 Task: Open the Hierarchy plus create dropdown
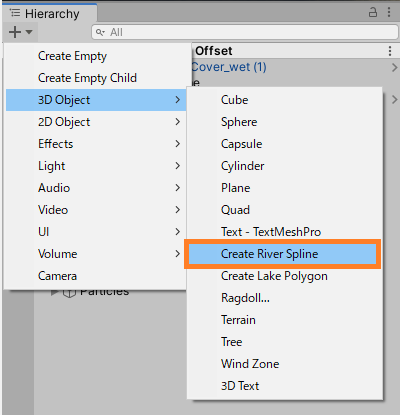tap(20, 32)
